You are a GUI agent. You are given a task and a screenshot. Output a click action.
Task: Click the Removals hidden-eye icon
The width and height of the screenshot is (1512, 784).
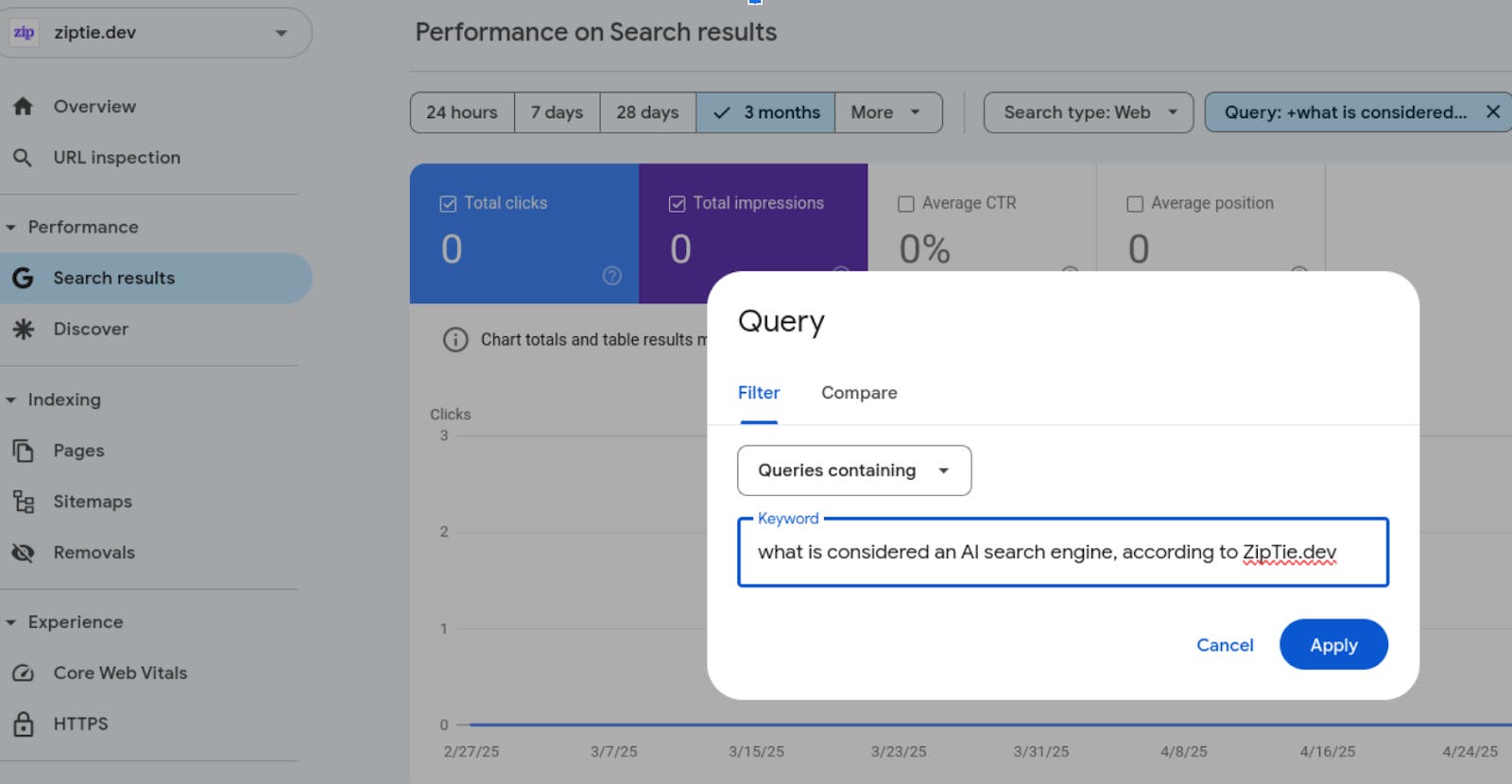tap(24, 553)
